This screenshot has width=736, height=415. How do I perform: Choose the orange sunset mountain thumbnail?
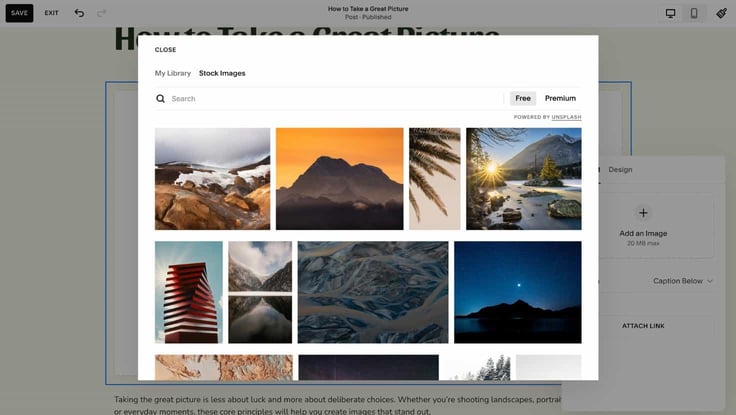[339, 179]
